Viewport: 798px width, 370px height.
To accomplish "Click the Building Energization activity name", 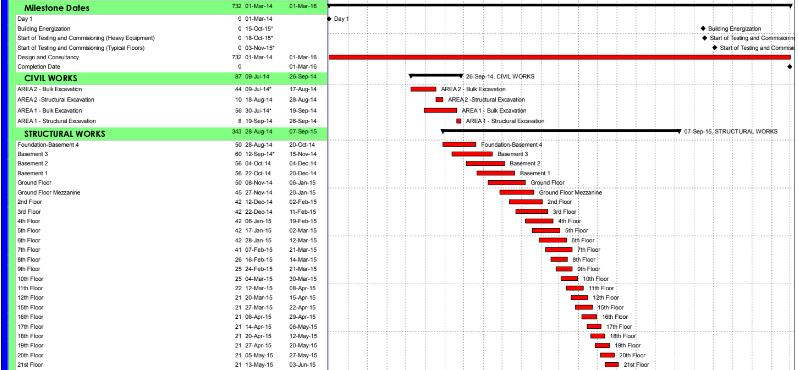I will (x=44, y=29).
